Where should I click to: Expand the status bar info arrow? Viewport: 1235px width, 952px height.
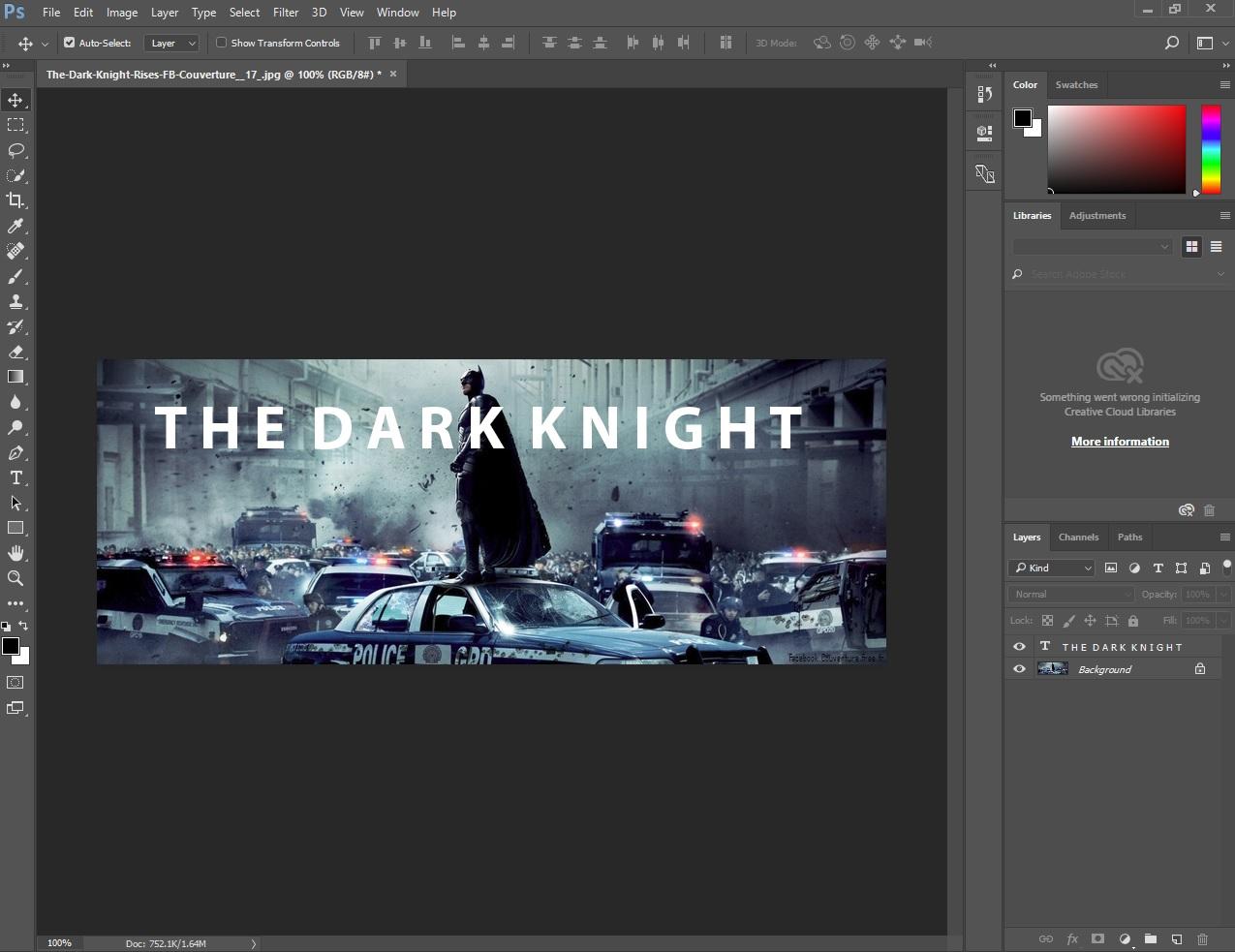coord(254,943)
